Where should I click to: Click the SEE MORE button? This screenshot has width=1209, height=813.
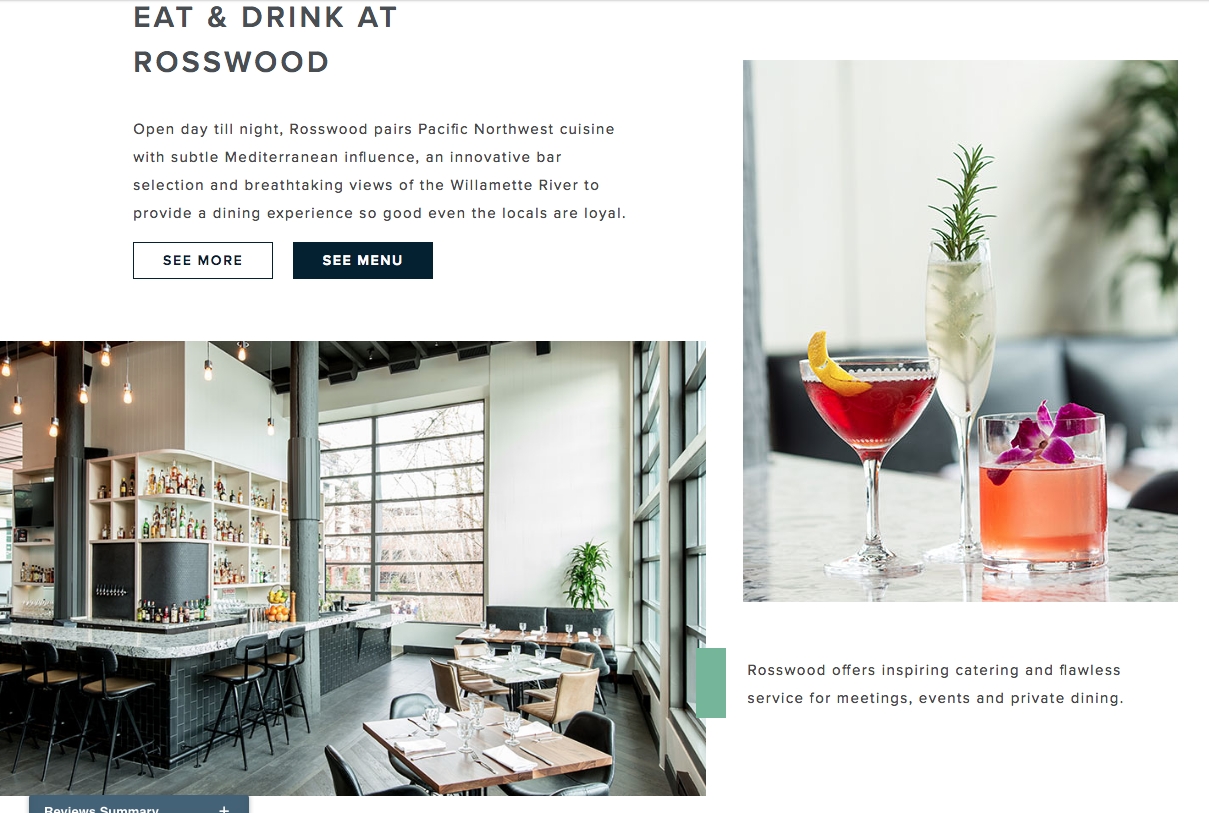pos(203,260)
